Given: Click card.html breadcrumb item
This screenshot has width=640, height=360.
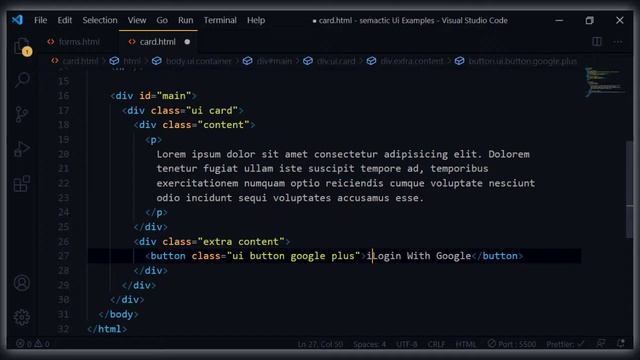Looking at the screenshot, I should (x=80, y=61).
